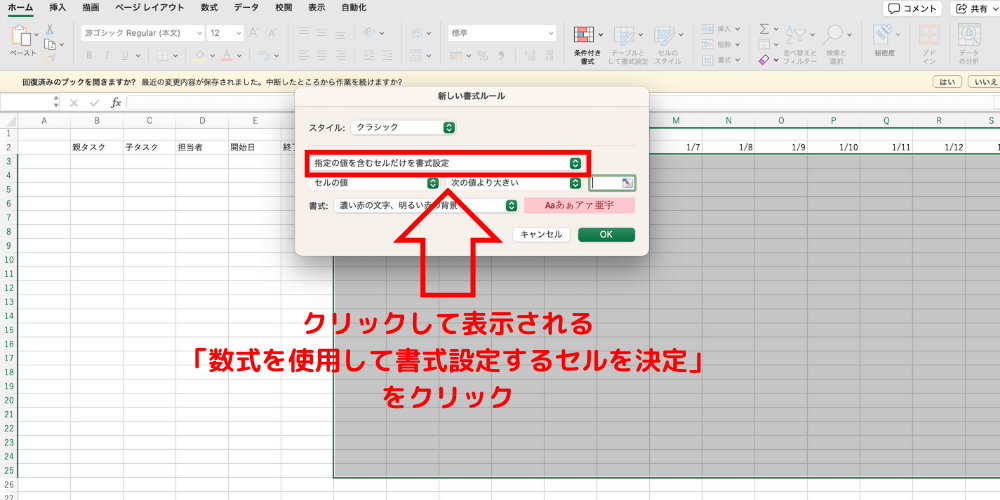
Task: Click the pink format preview sample
Action: 580,205
